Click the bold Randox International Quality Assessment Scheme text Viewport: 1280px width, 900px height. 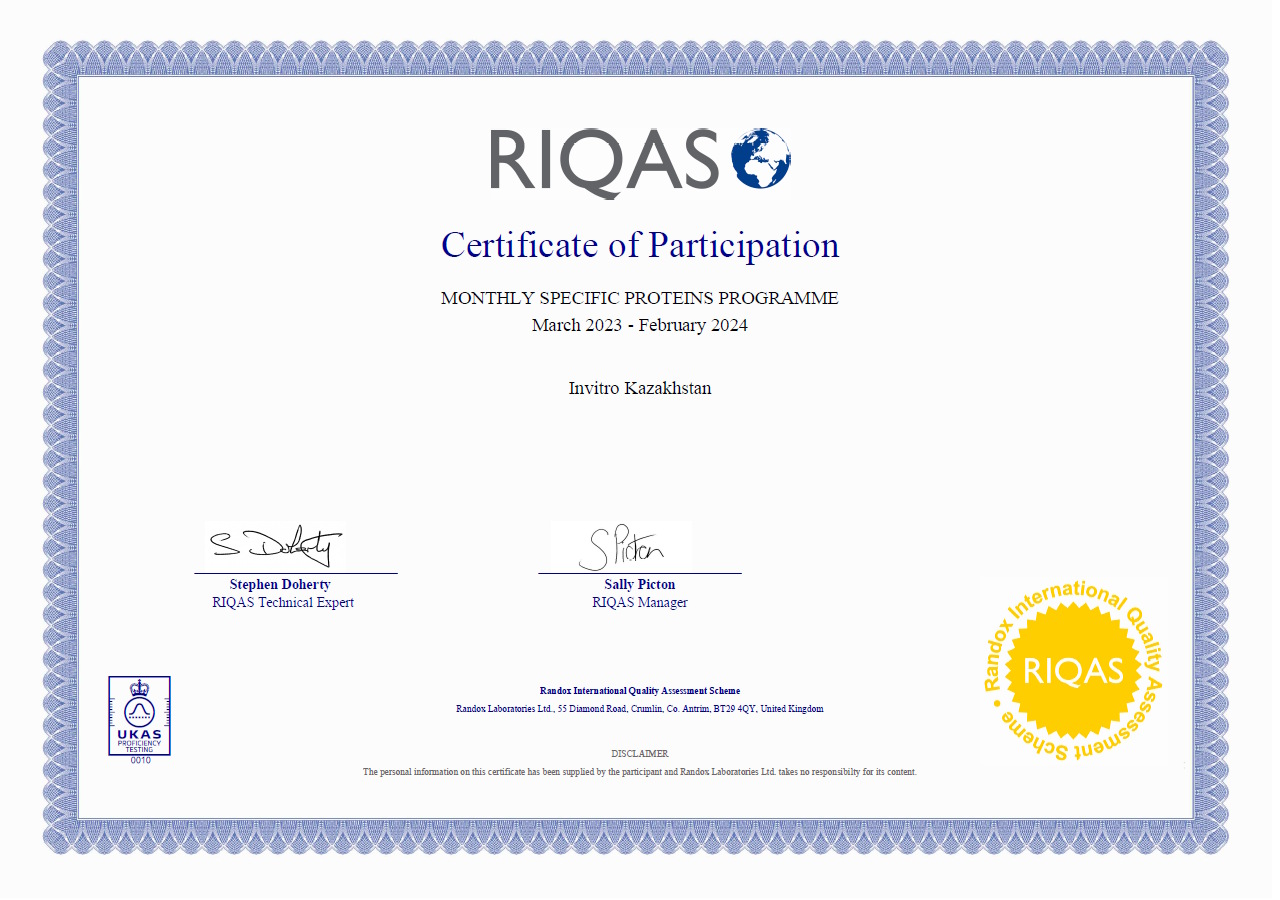pyautogui.click(x=640, y=691)
